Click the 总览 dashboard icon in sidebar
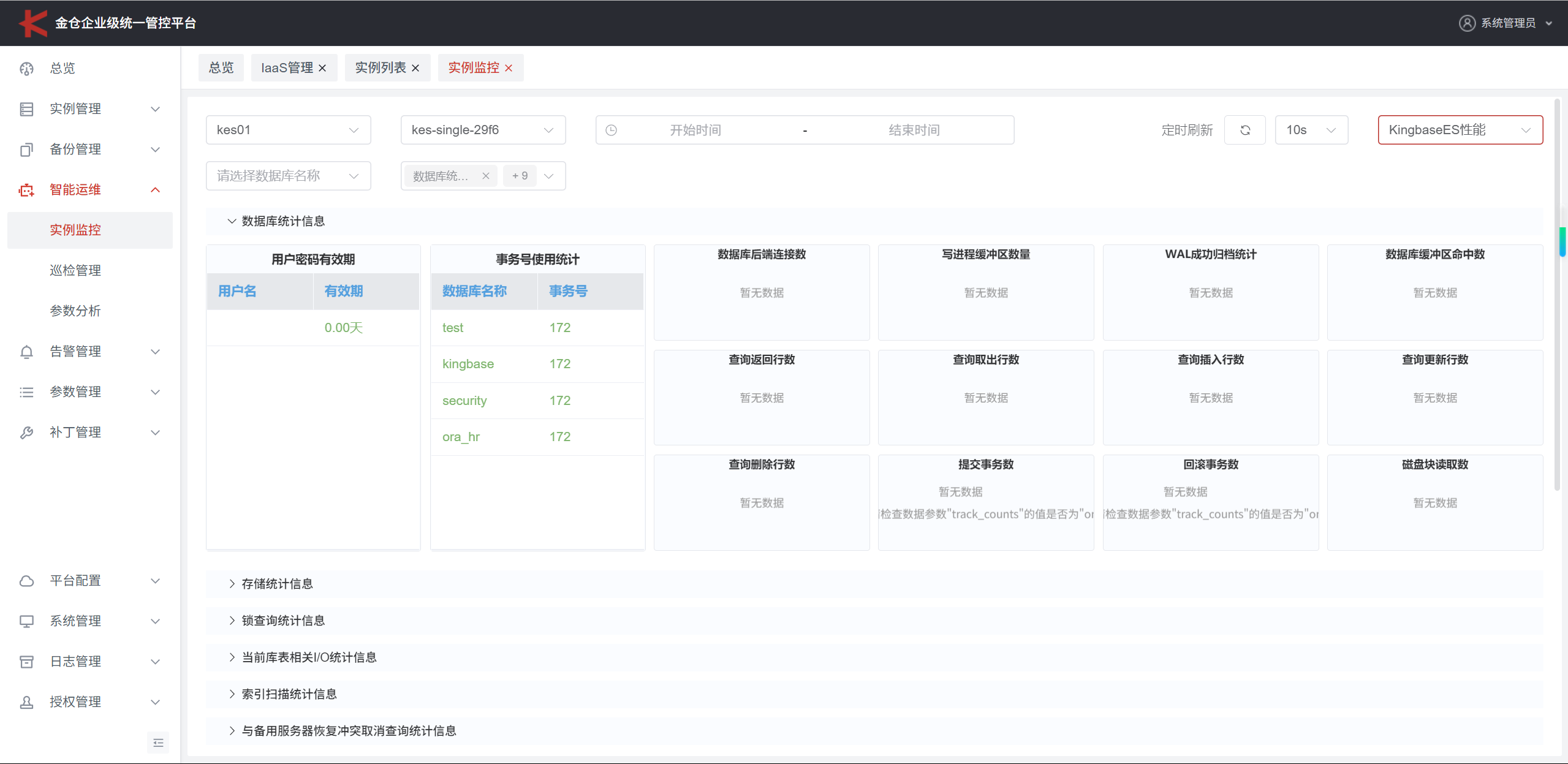 pos(26,68)
